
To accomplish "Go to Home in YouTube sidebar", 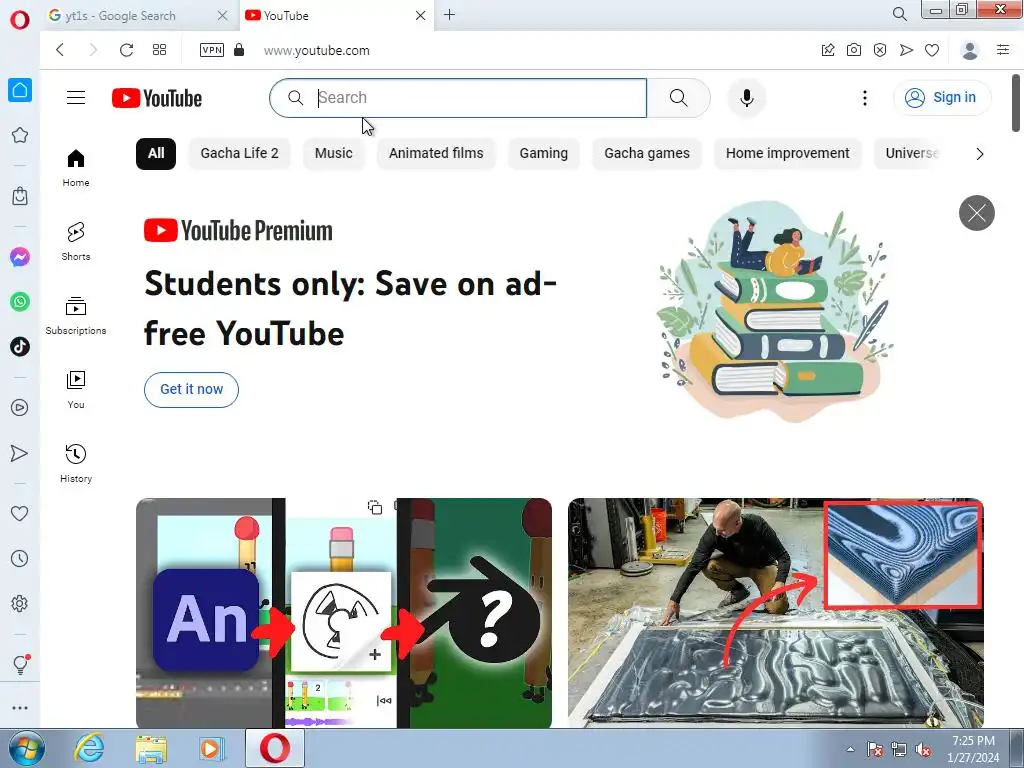I will pos(76,168).
